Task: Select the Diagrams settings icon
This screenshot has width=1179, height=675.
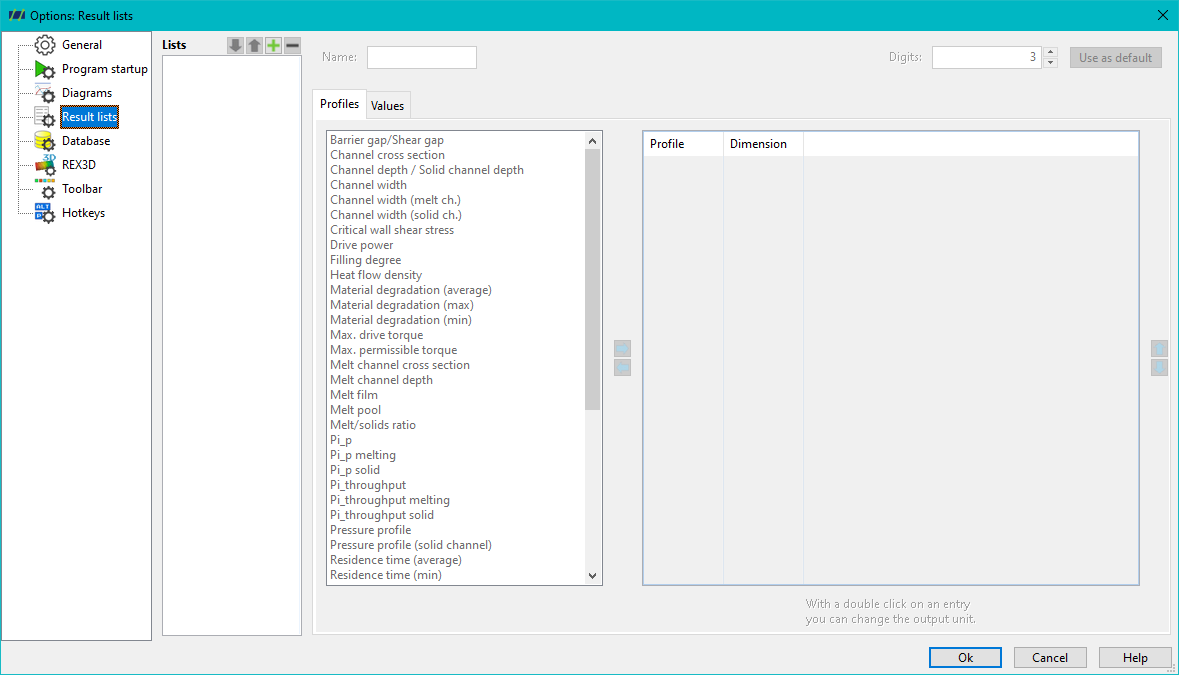Action: point(45,93)
